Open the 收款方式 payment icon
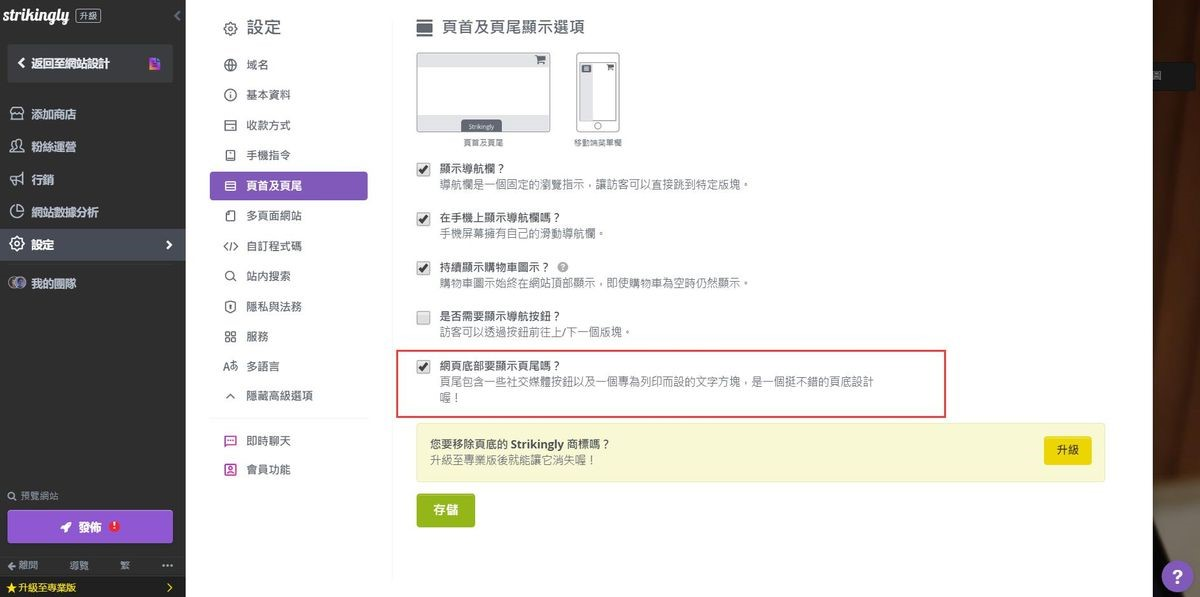This screenshot has width=1200, height=597. click(x=230, y=125)
